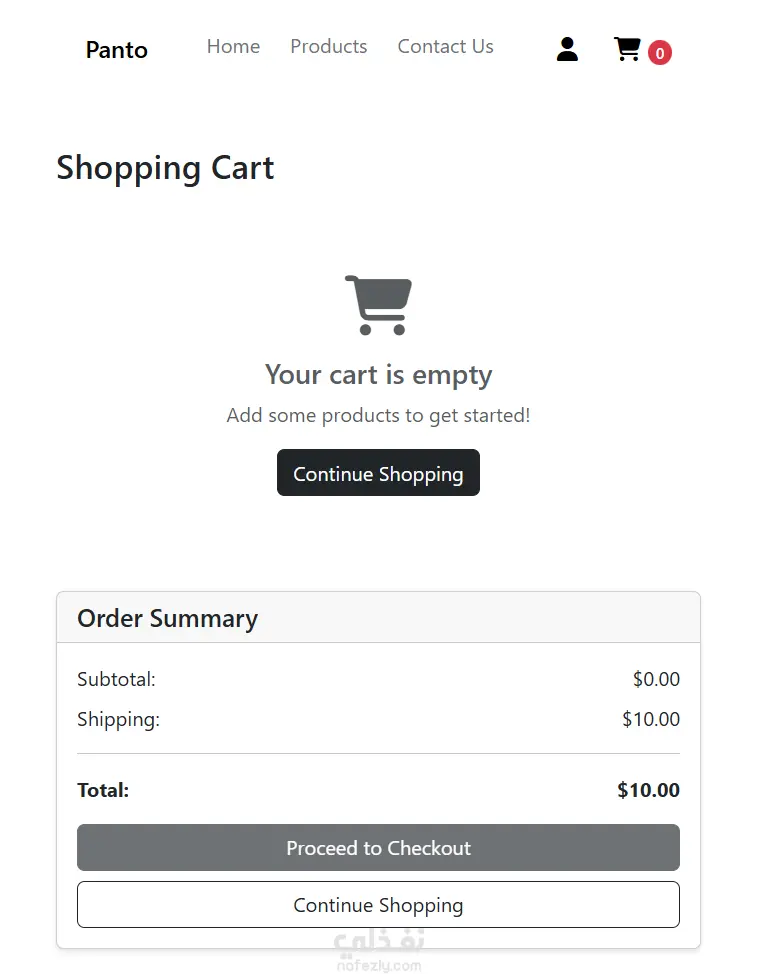Click the large gray empty cart icon

point(378,305)
